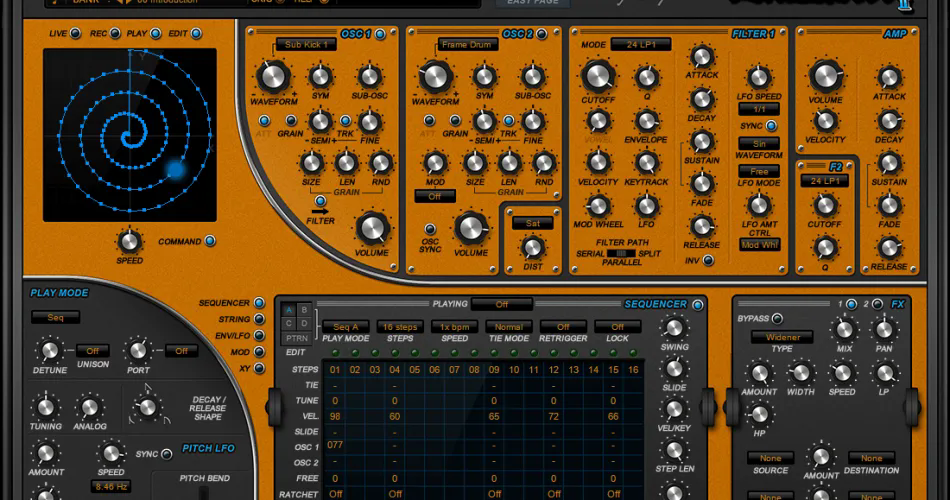Toggle the XY pad PLAY LED
This screenshot has width=950, height=500.
click(156, 33)
